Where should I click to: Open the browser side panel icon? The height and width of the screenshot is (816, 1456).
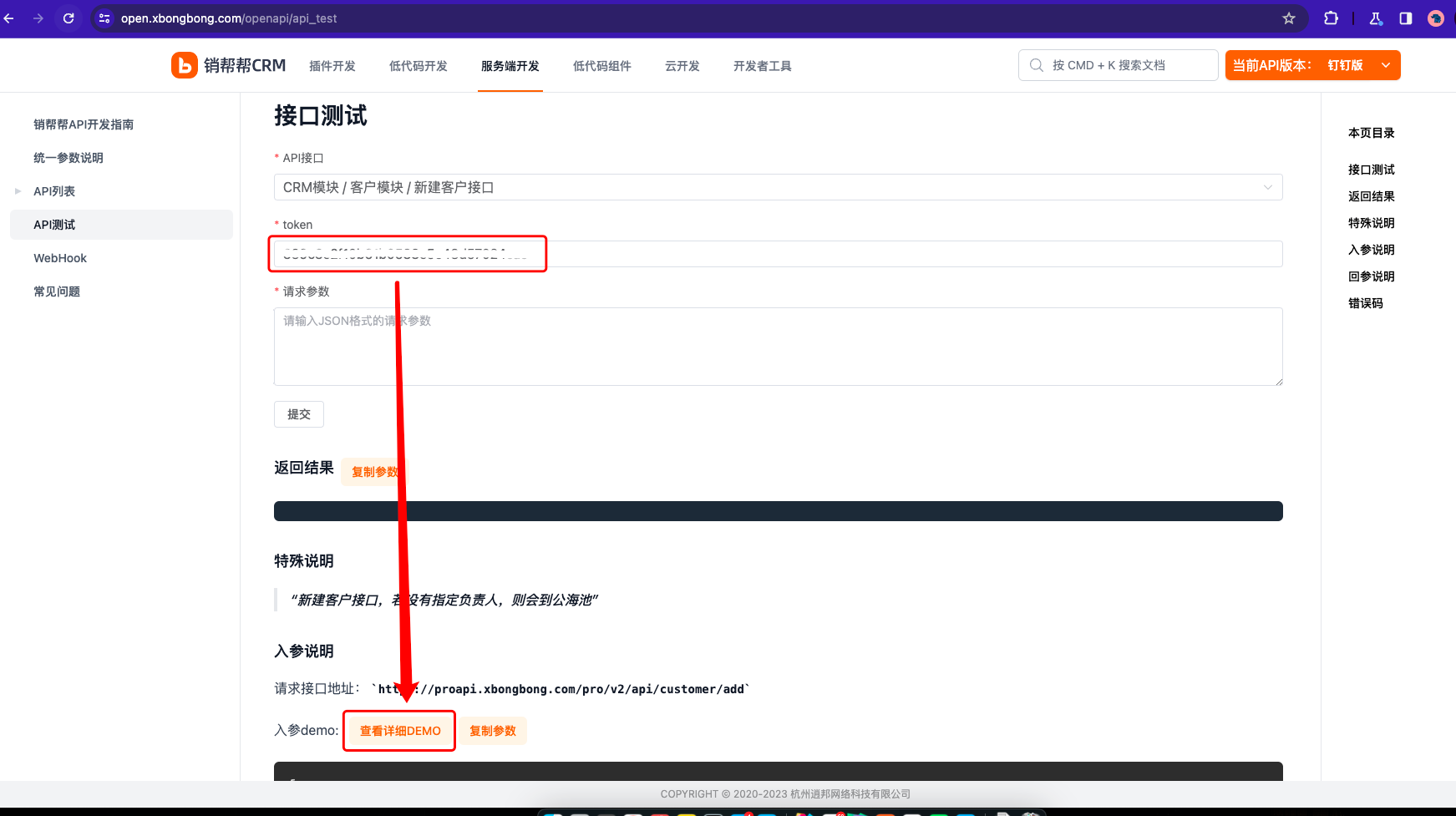click(1406, 18)
